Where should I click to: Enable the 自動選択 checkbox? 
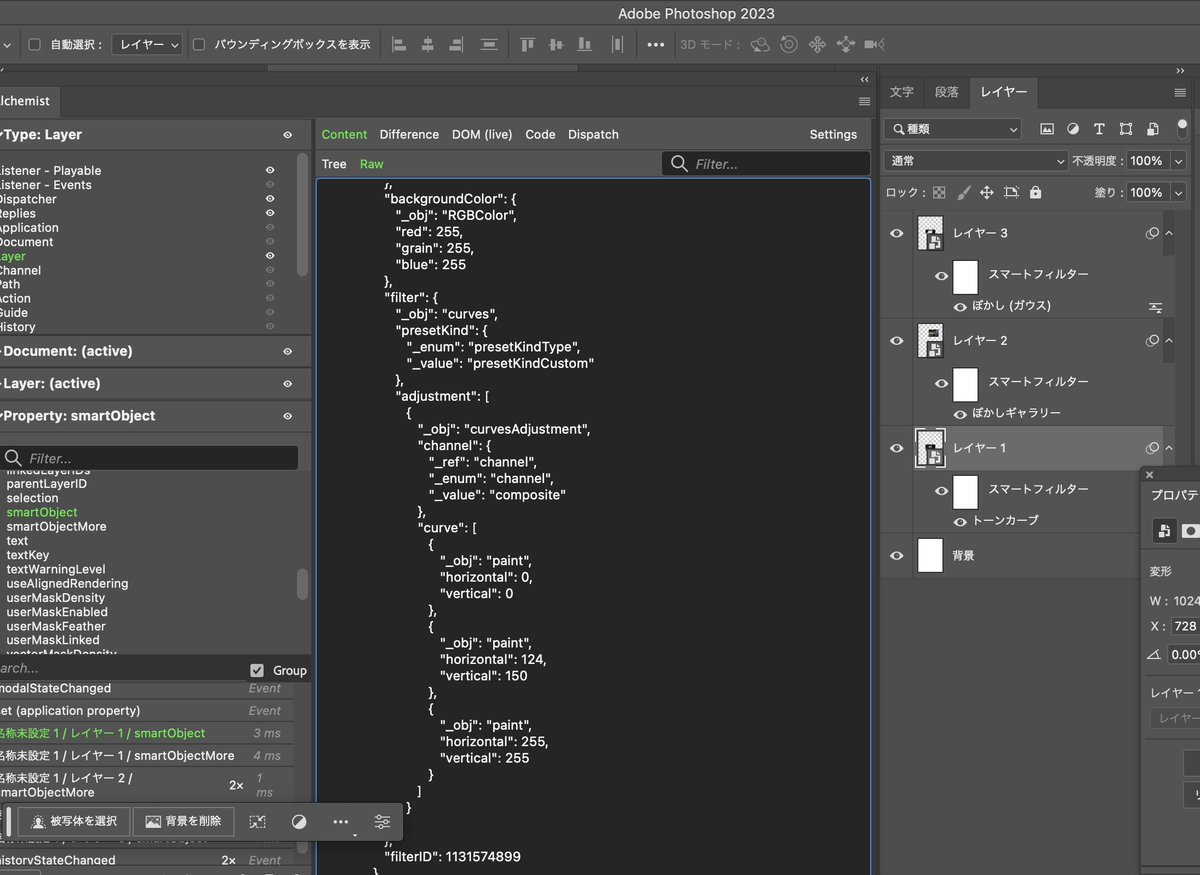point(34,44)
